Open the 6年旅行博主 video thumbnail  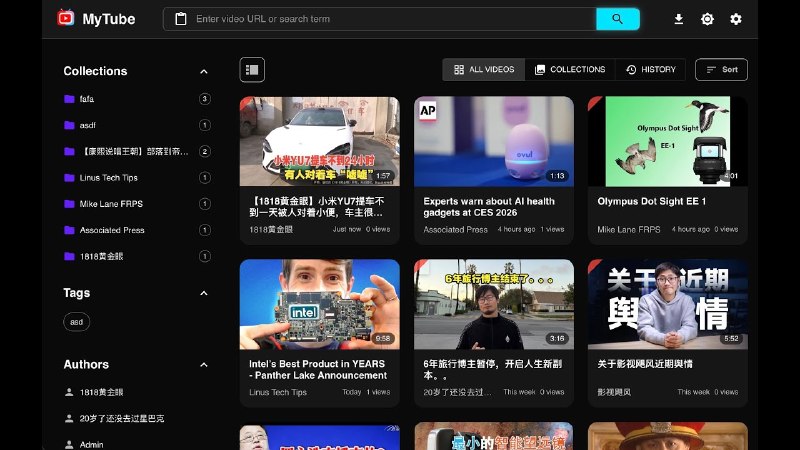coord(494,304)
